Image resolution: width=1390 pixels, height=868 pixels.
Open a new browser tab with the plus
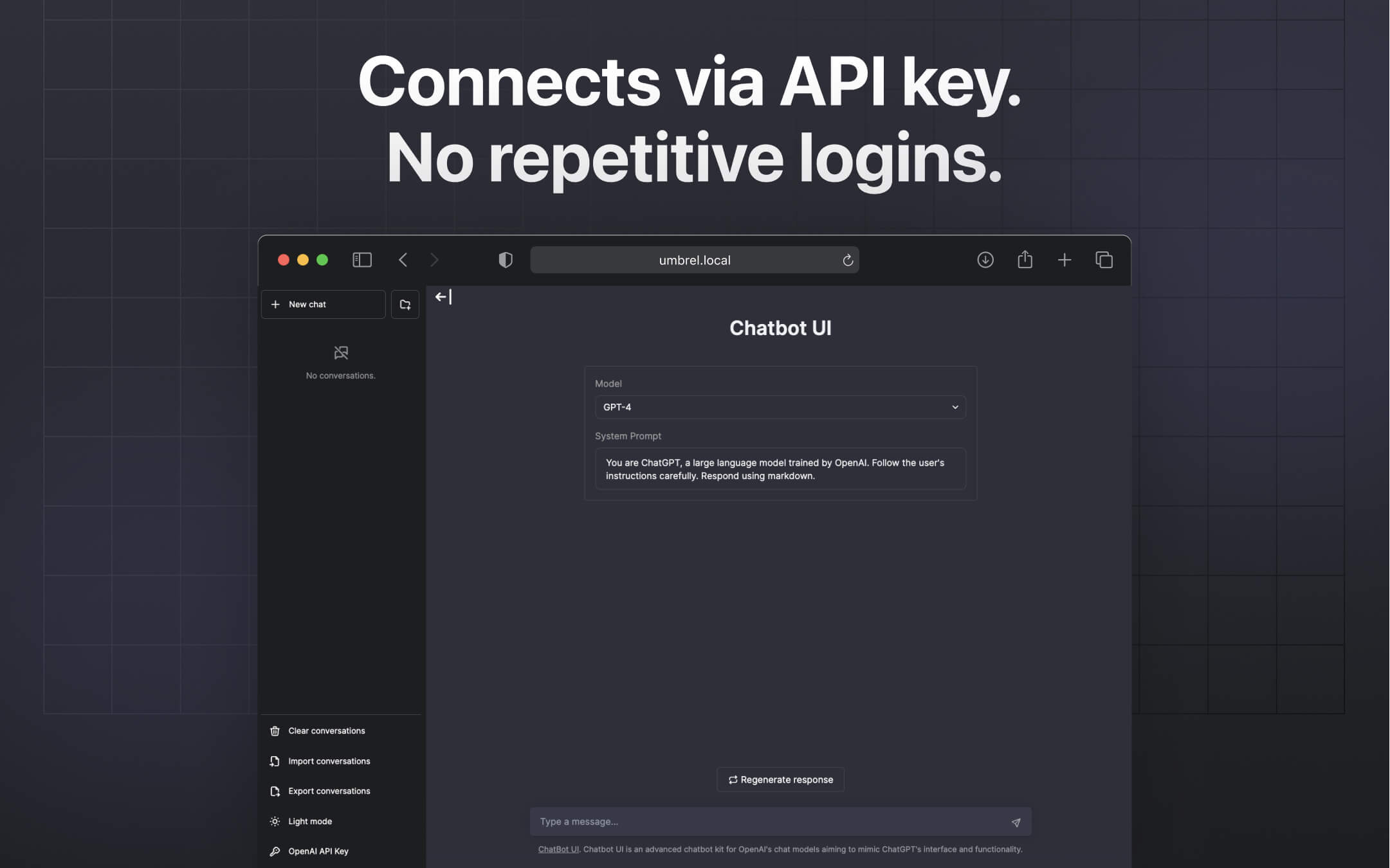point(1064,260)
